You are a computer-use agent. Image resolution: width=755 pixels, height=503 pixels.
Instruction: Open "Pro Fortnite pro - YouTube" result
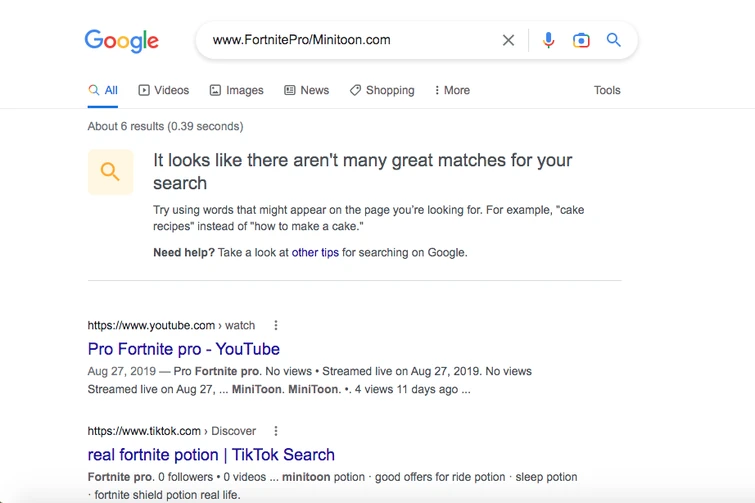coord(184,349)
